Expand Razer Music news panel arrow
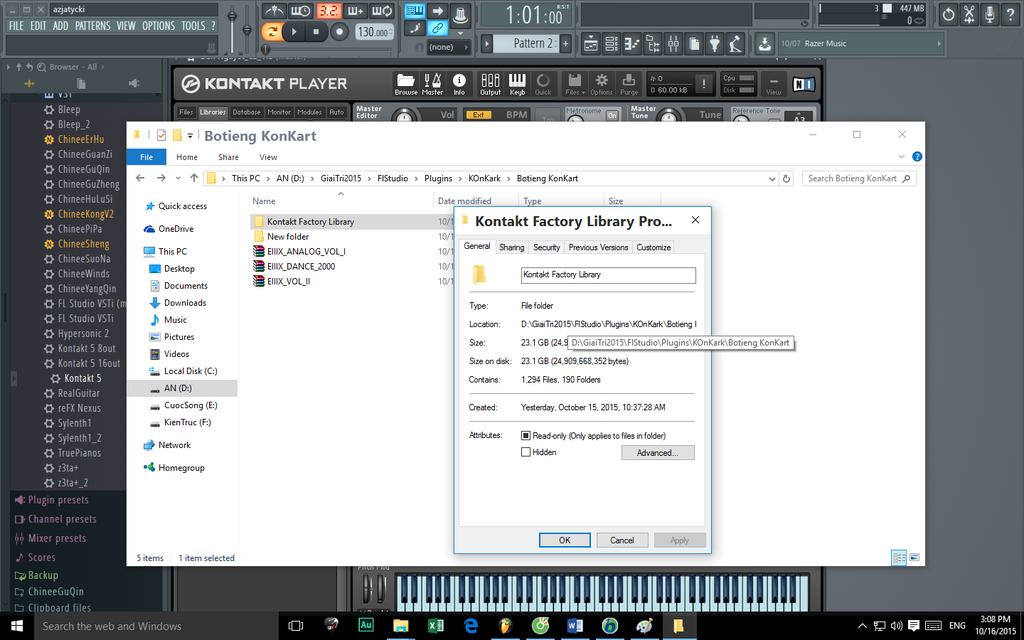 pos(939,44)
